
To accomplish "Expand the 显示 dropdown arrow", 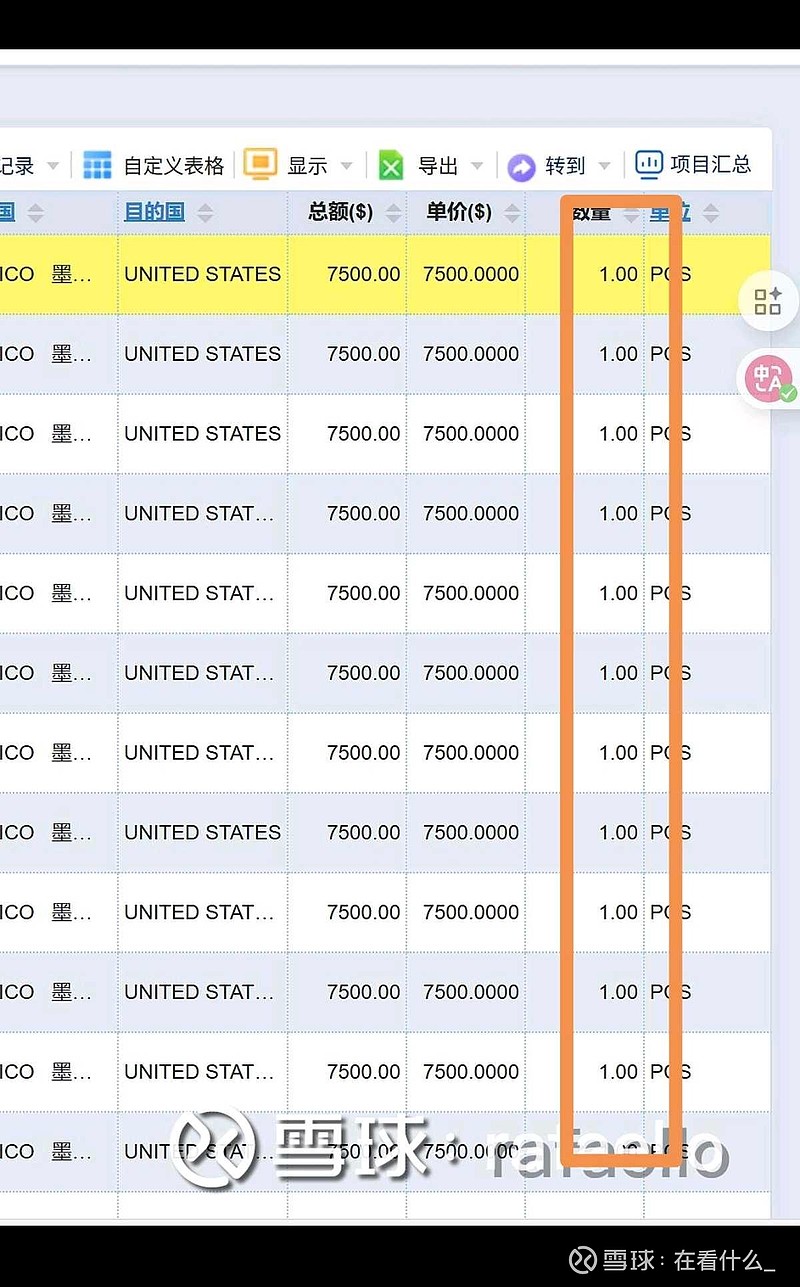I will click(347, 166).
